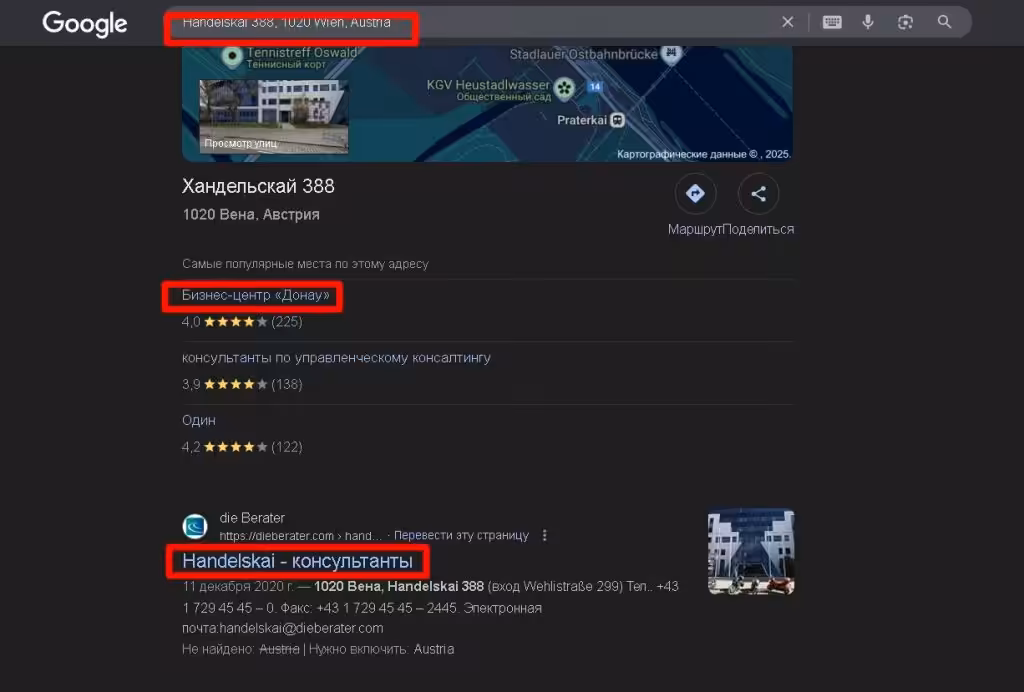
Task: Click handelskai@dieberater.com email text
Action: [301, 629]
